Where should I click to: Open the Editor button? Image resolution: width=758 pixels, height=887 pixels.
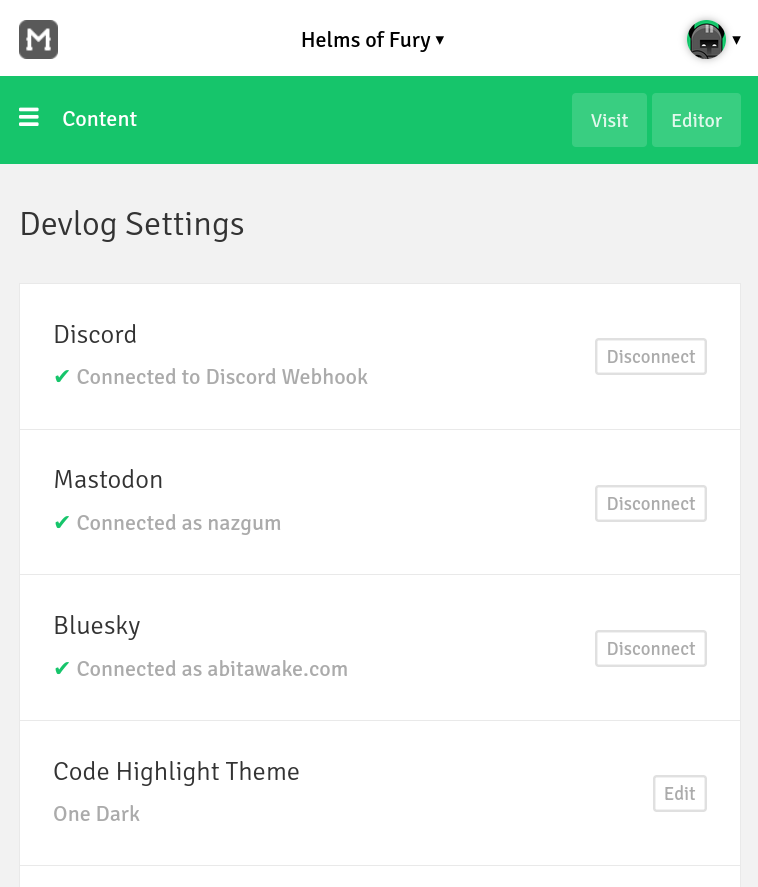[x=696, y=120]
